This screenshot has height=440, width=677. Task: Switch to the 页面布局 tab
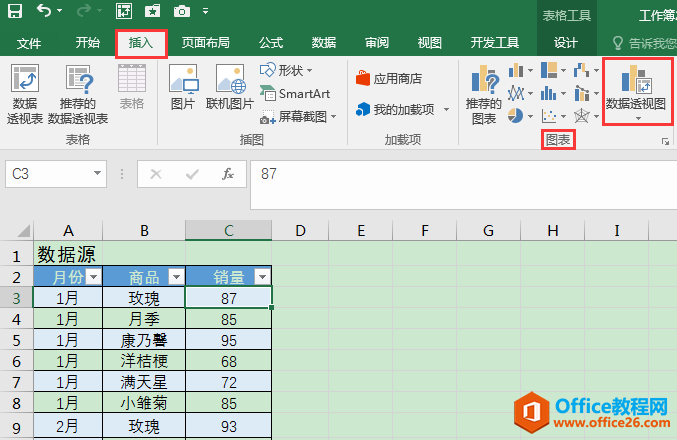pos(206,43)
